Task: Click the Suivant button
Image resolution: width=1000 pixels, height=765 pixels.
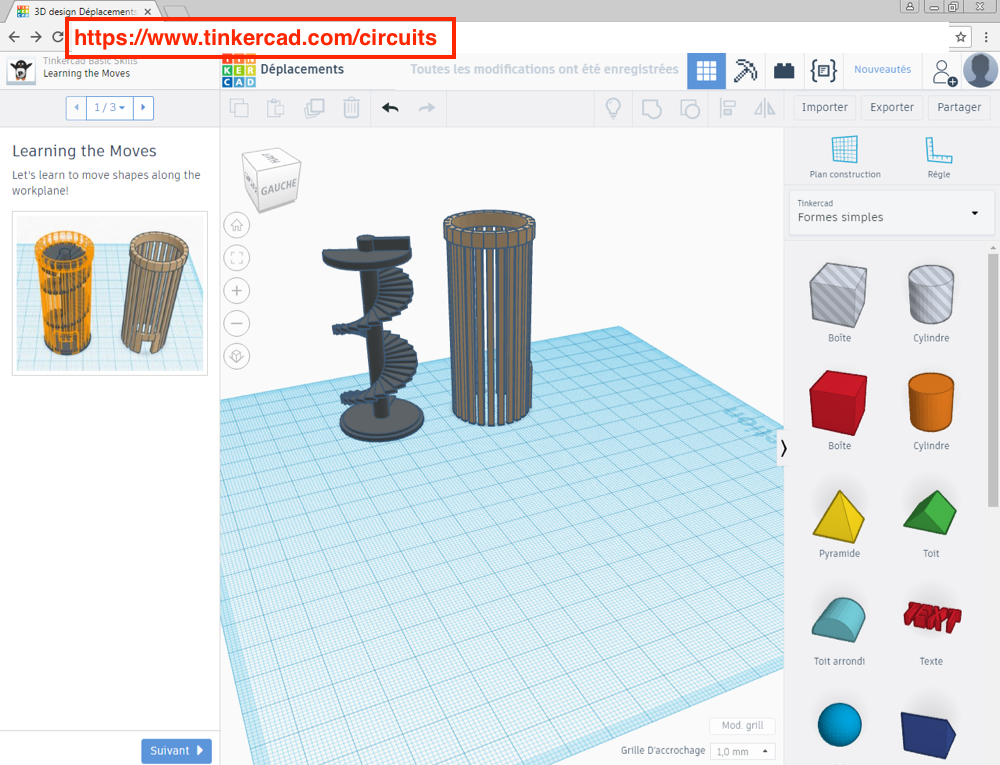Action: click(x=176, y=751)
